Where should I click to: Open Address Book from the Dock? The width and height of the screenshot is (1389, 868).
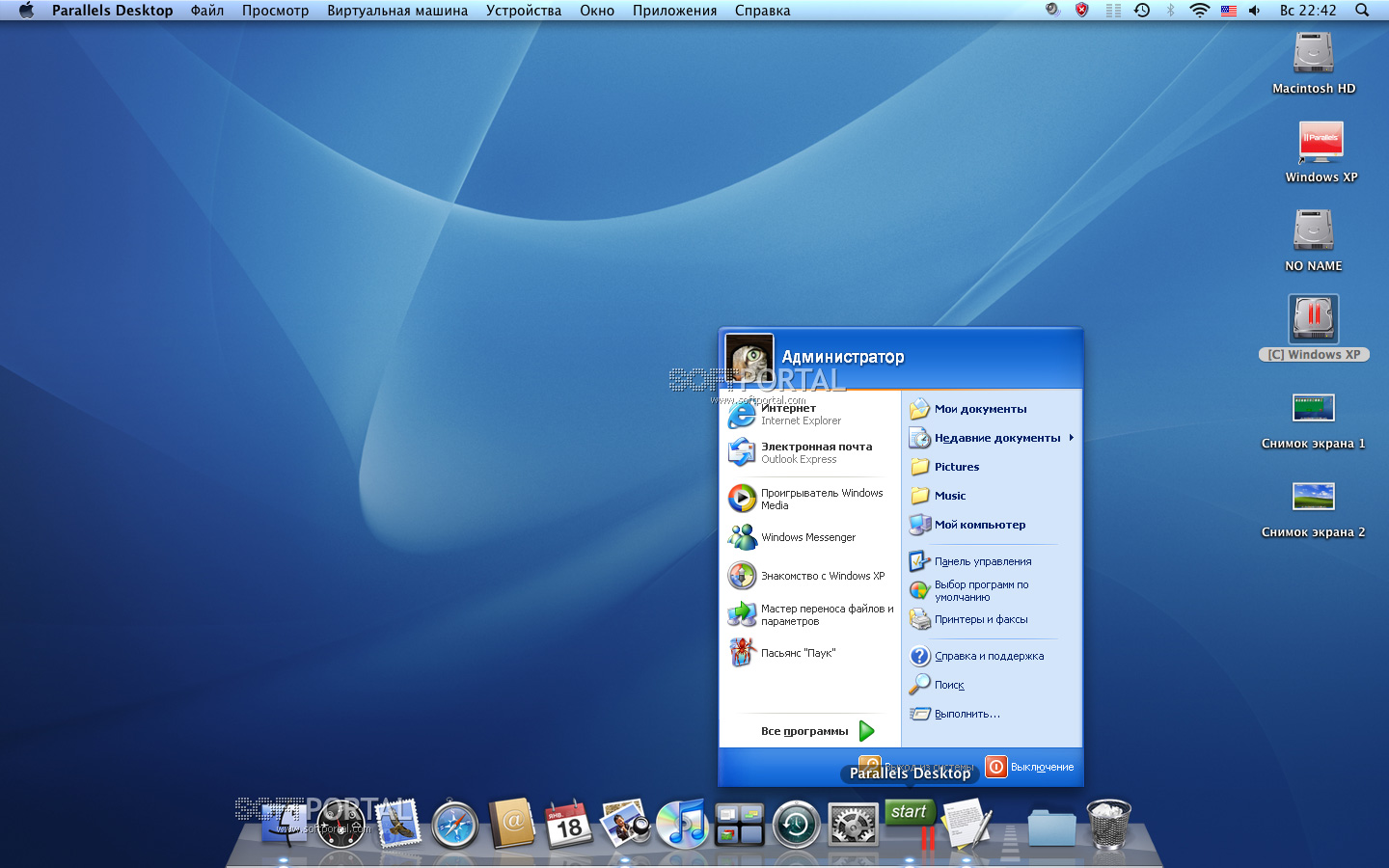pos(511,823)
